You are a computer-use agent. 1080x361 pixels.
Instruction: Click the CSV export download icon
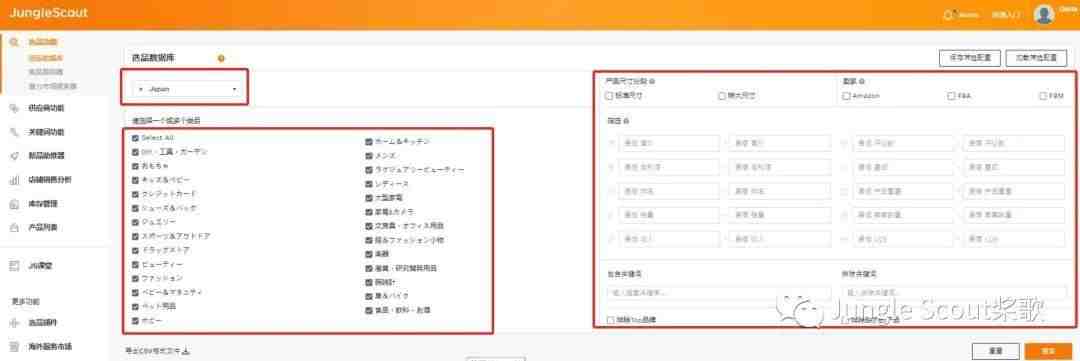(x=187, y=351)
